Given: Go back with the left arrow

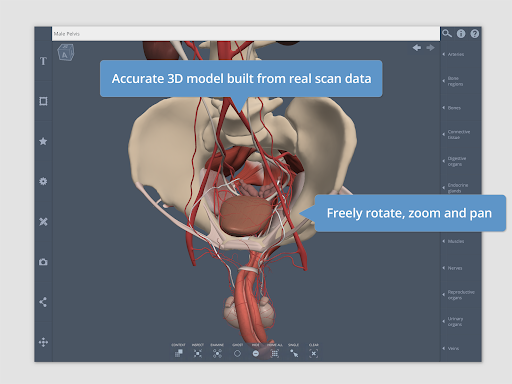Looking at the screenshot, I should coord(417,48).
